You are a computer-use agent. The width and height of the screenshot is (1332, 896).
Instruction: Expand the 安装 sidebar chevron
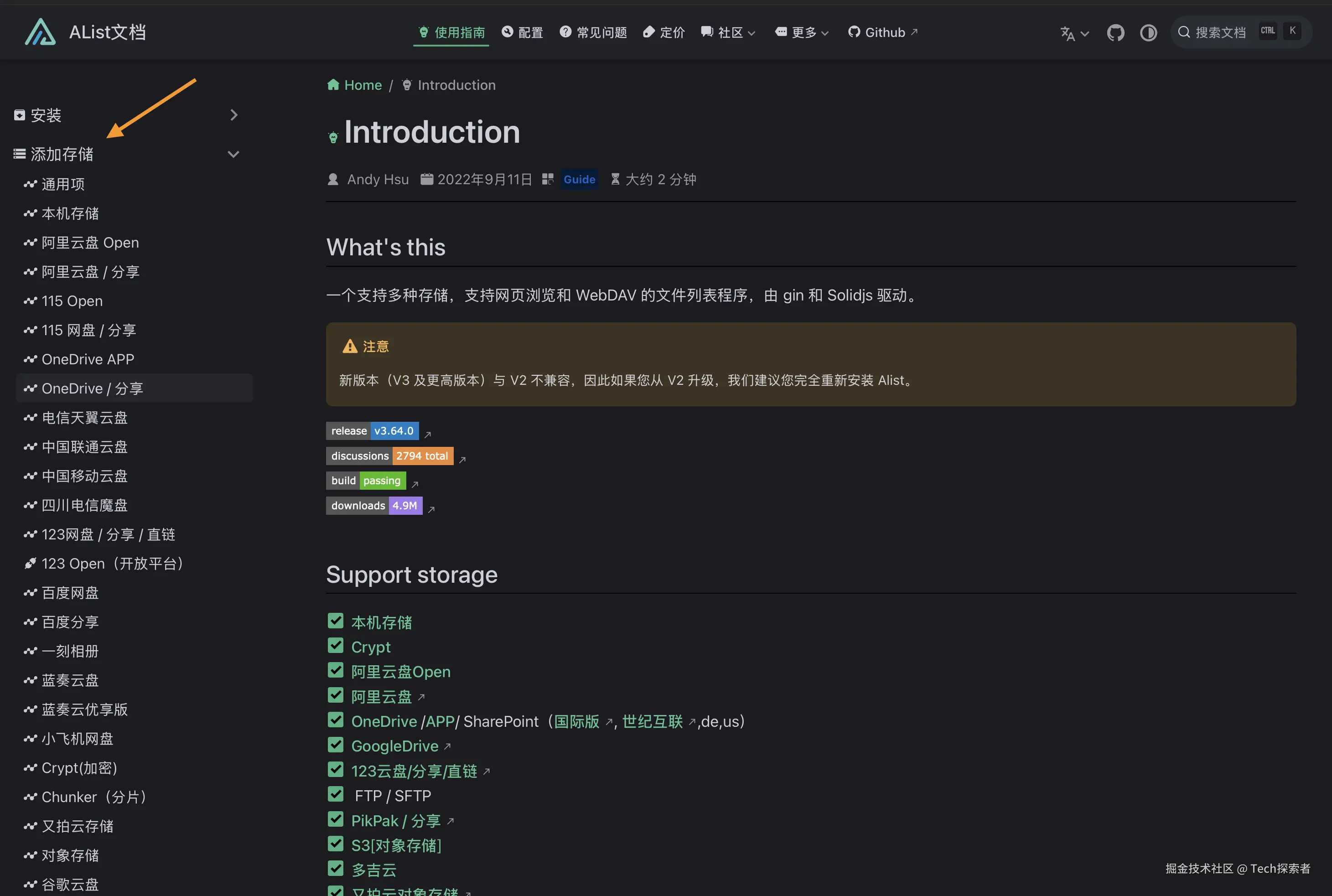(234, 115)
